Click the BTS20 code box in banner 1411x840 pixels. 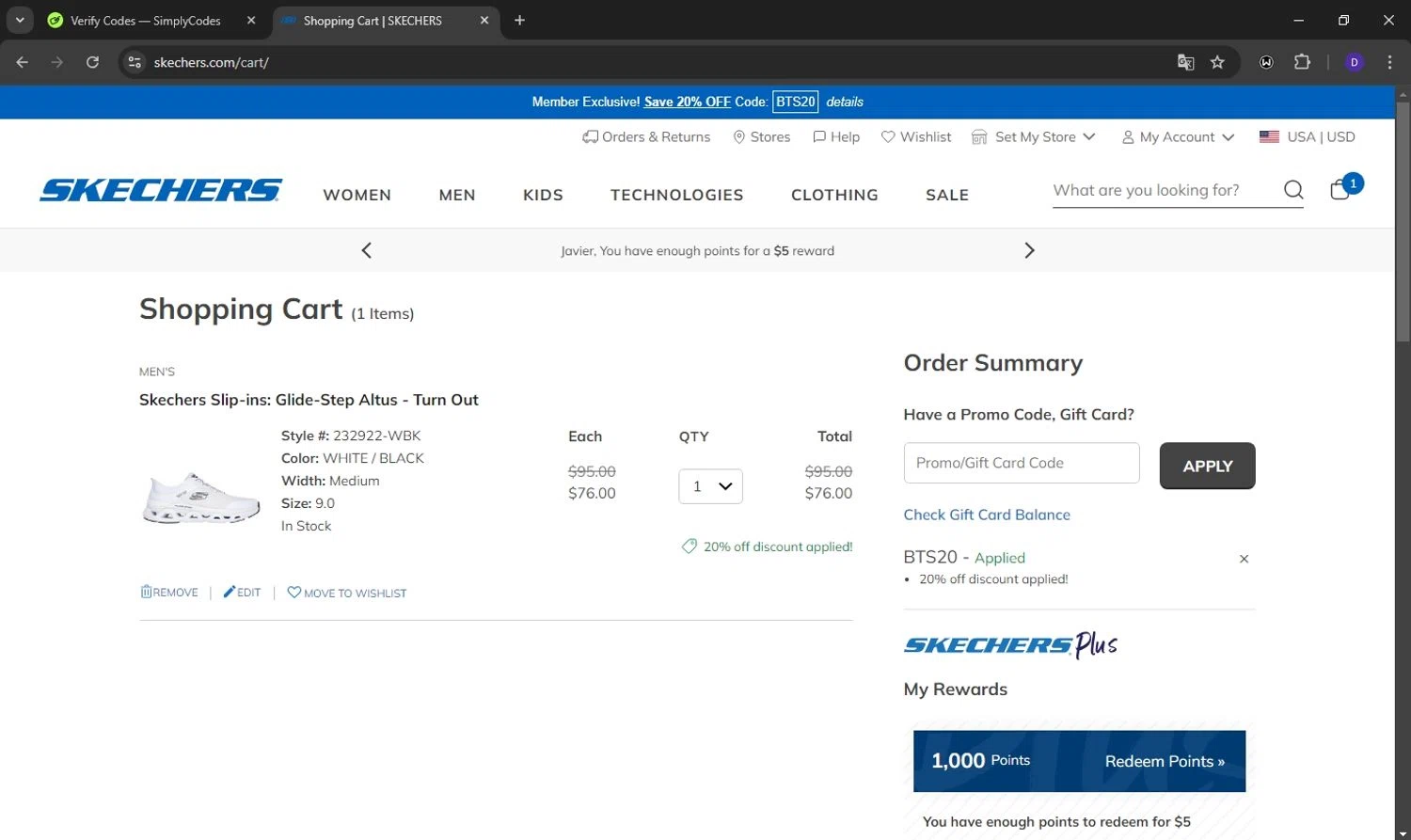tap(796, 102)
